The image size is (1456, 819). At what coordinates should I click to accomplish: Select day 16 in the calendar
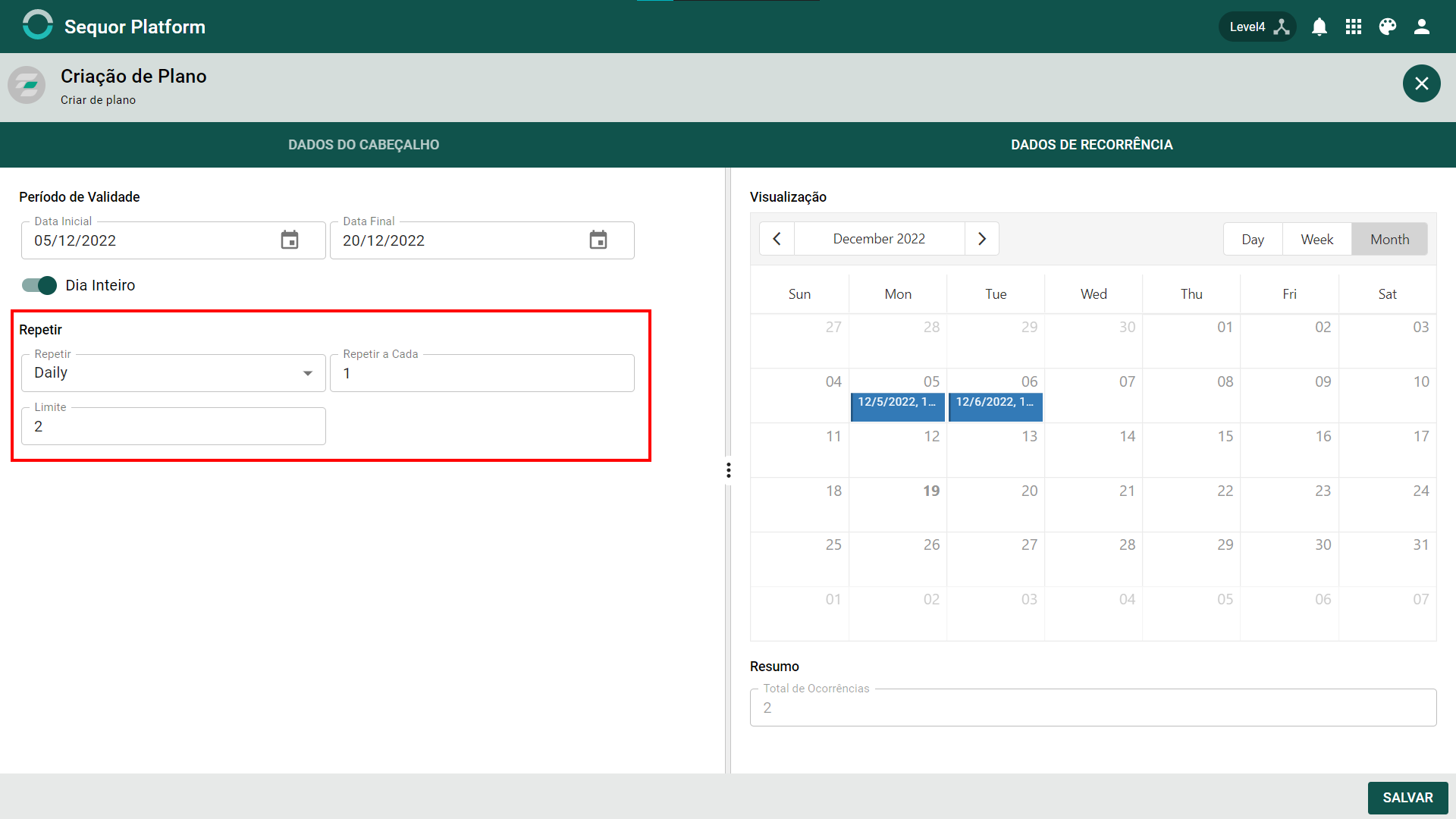click(x=1289, y=450)
